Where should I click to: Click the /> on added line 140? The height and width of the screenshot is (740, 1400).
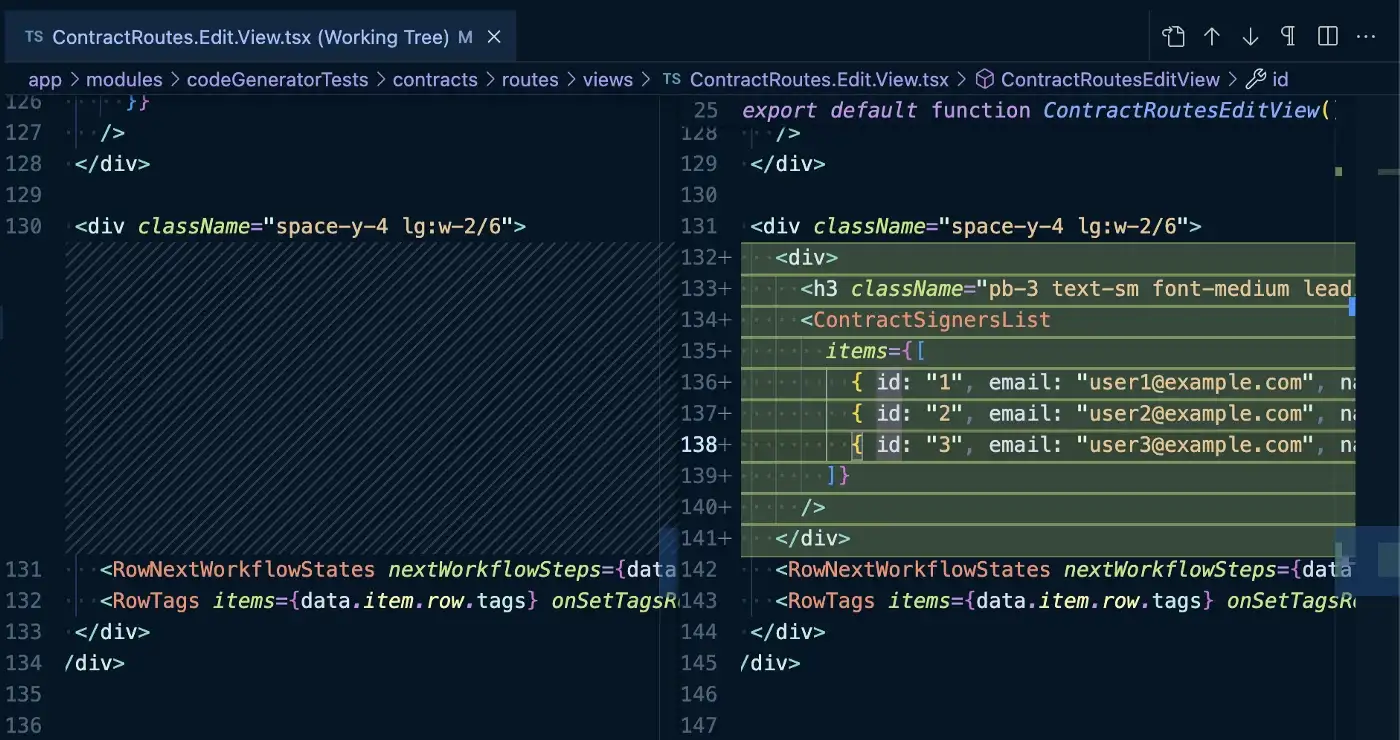coord(813,507)
